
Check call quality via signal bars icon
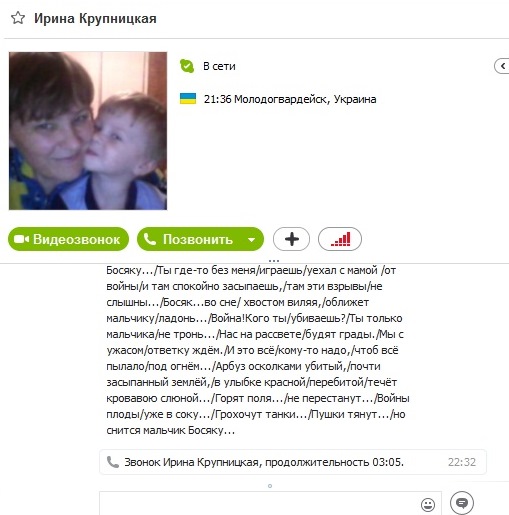pyautogui.click(x=340, y=239)
